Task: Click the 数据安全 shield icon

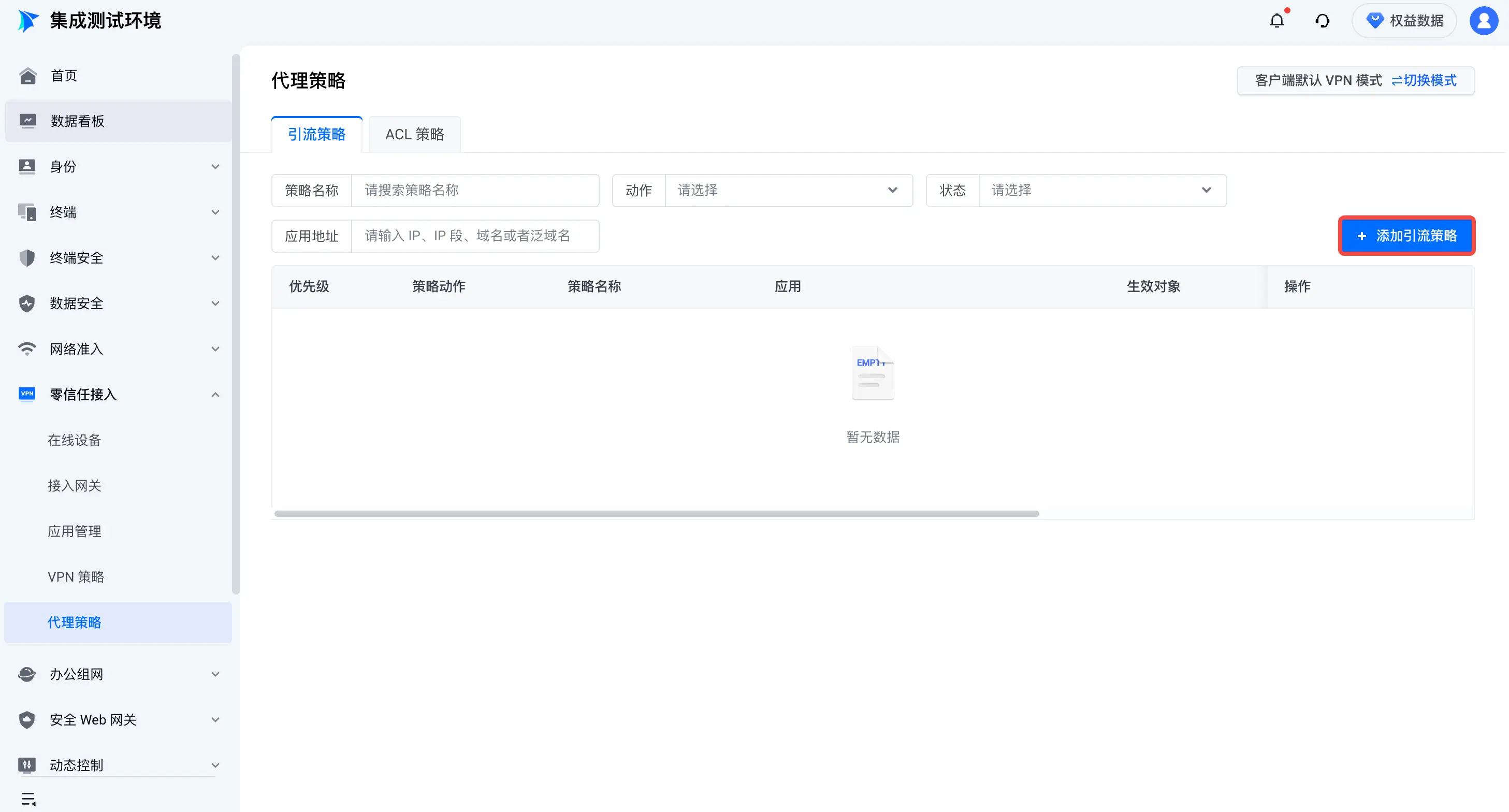Action: pyautogui.click(x=27, y=303)
